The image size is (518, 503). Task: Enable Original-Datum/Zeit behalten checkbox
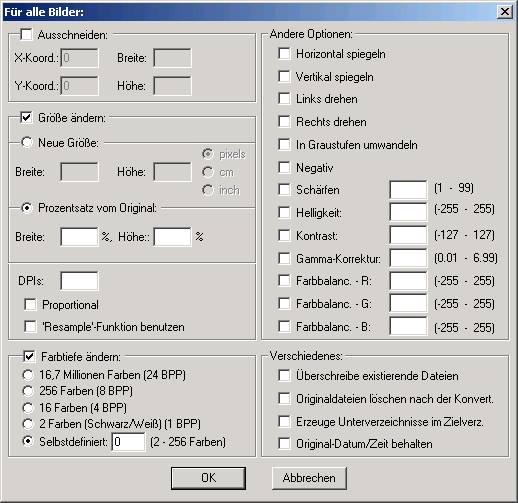[284, 443]
